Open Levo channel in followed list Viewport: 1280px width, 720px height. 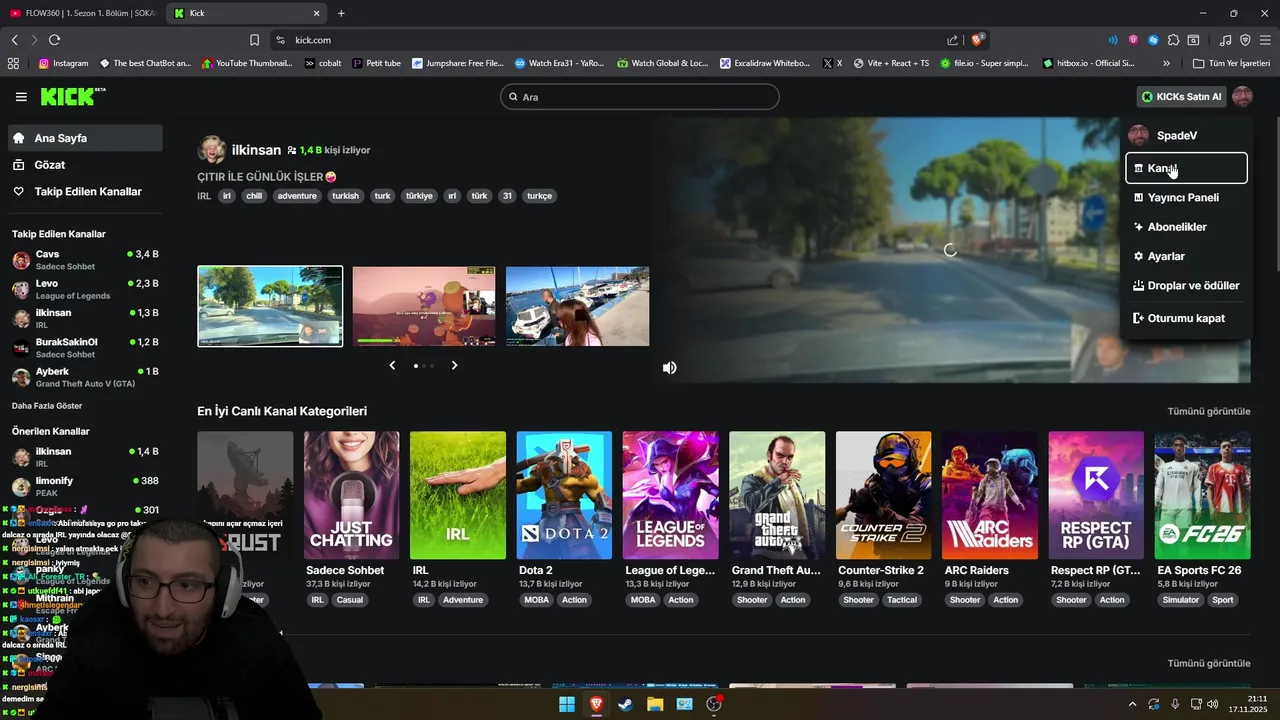(85, 289)
